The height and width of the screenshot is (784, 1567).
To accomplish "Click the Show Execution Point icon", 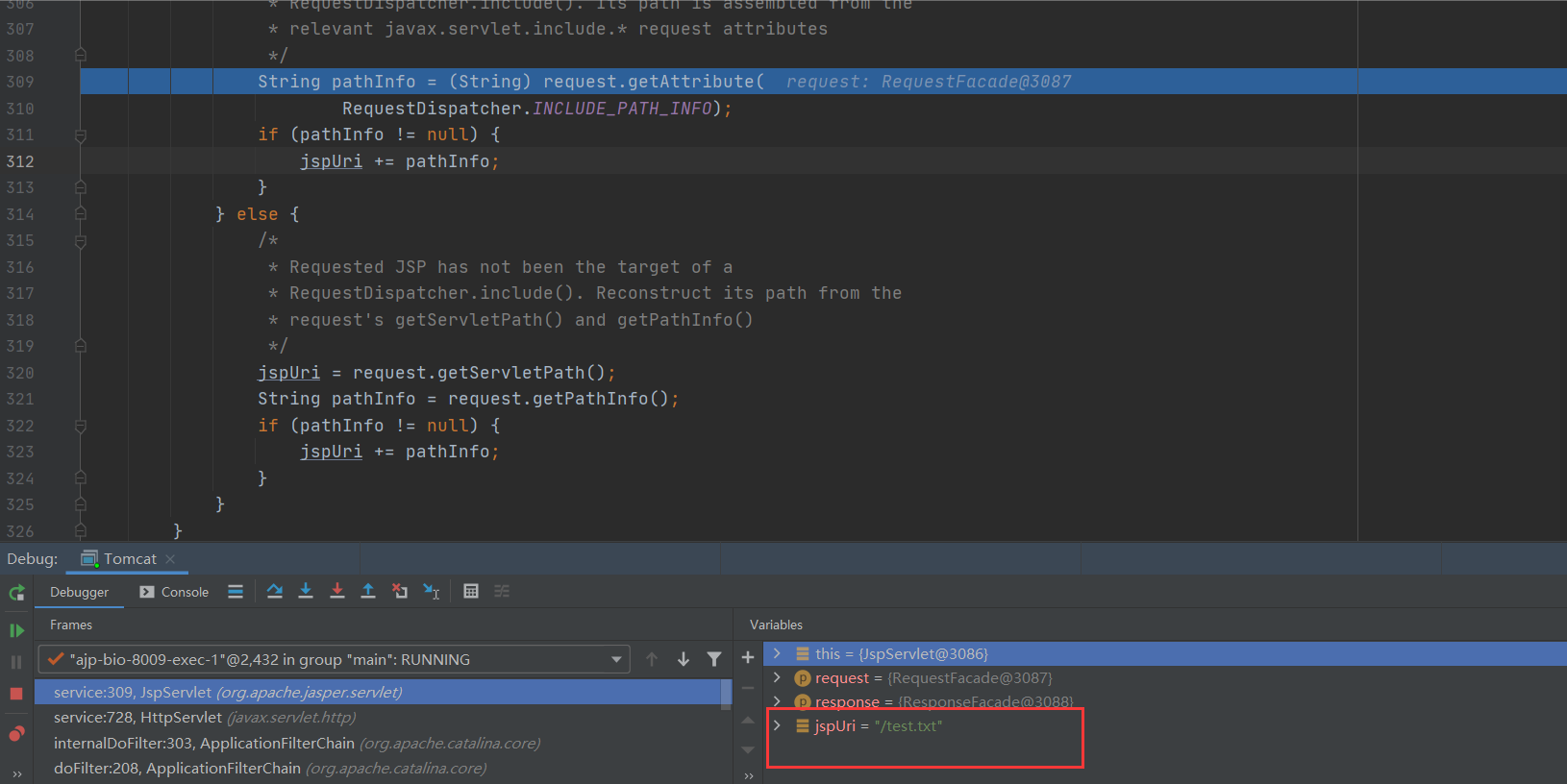I will [x=236, y=592].
